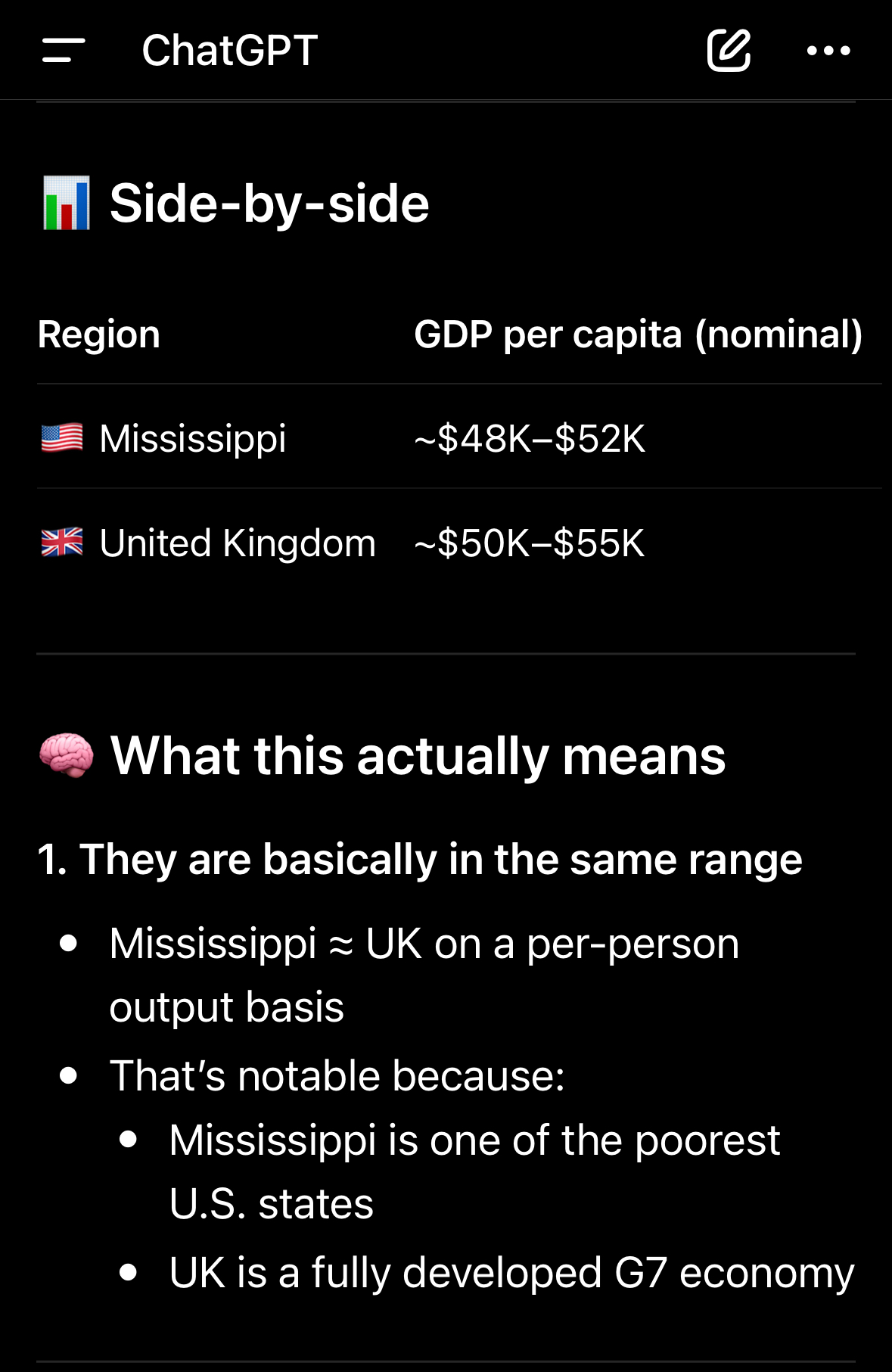Select the United Kingdom table cell

tap(238, 543)
